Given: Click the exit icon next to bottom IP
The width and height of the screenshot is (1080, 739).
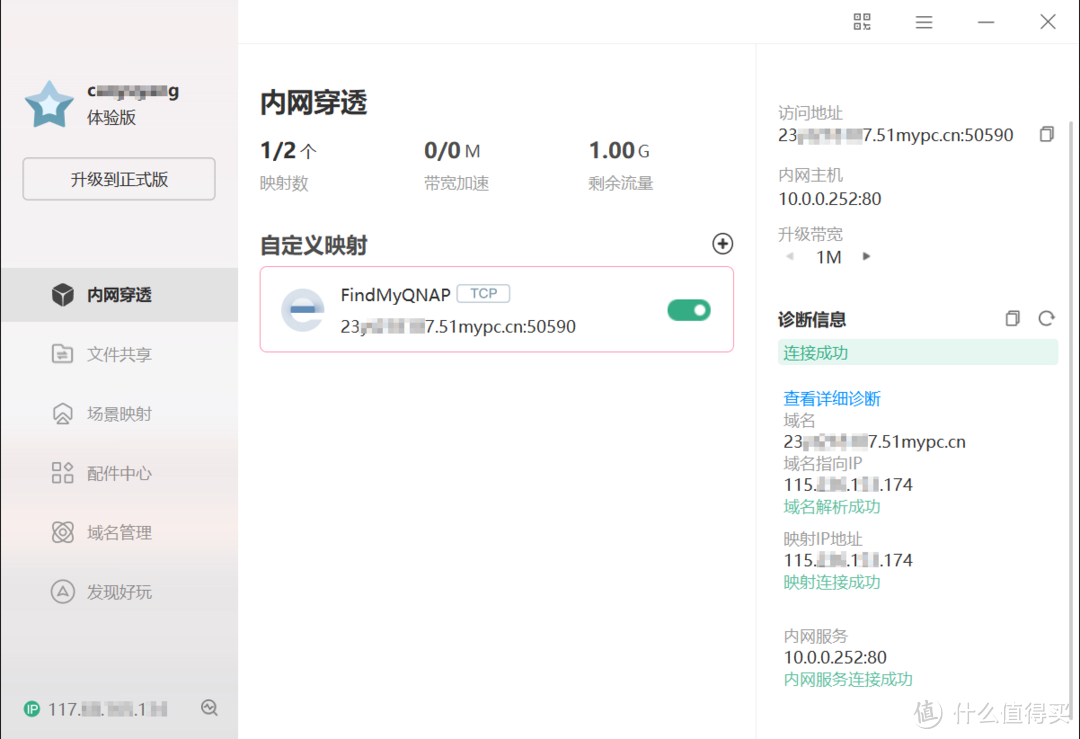Looking at the screenshot, I should pos(209,707).
